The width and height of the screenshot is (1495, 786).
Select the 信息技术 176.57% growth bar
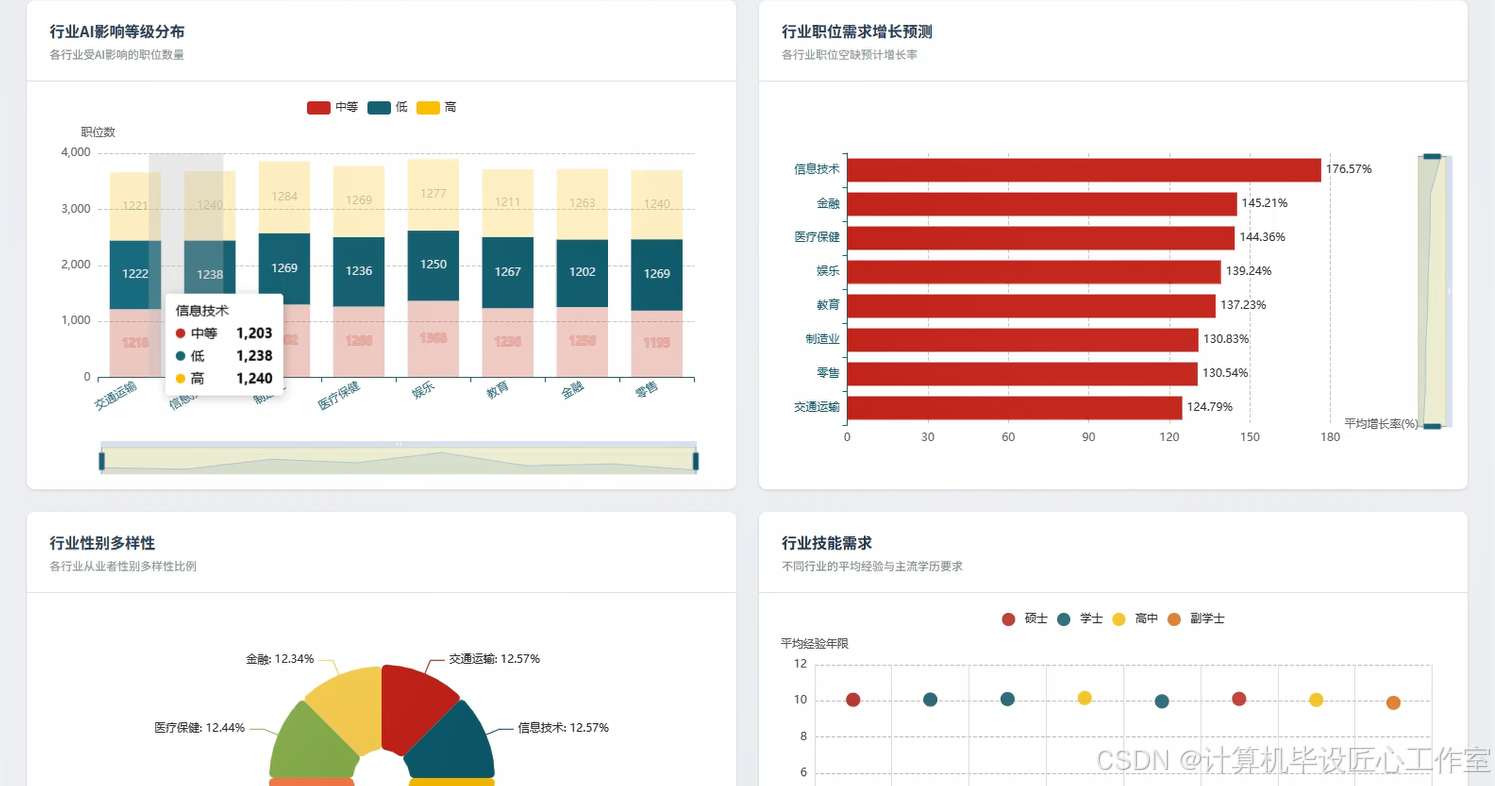1084,169
